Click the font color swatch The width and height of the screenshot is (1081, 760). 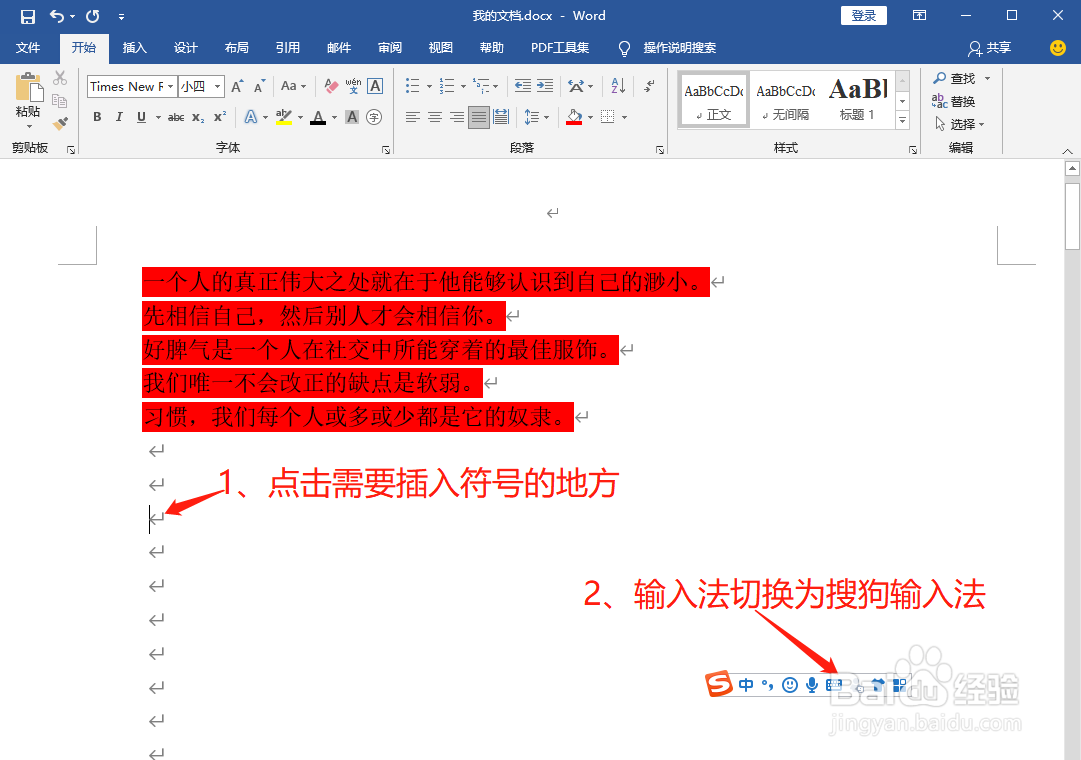click(x=318, y=118)
